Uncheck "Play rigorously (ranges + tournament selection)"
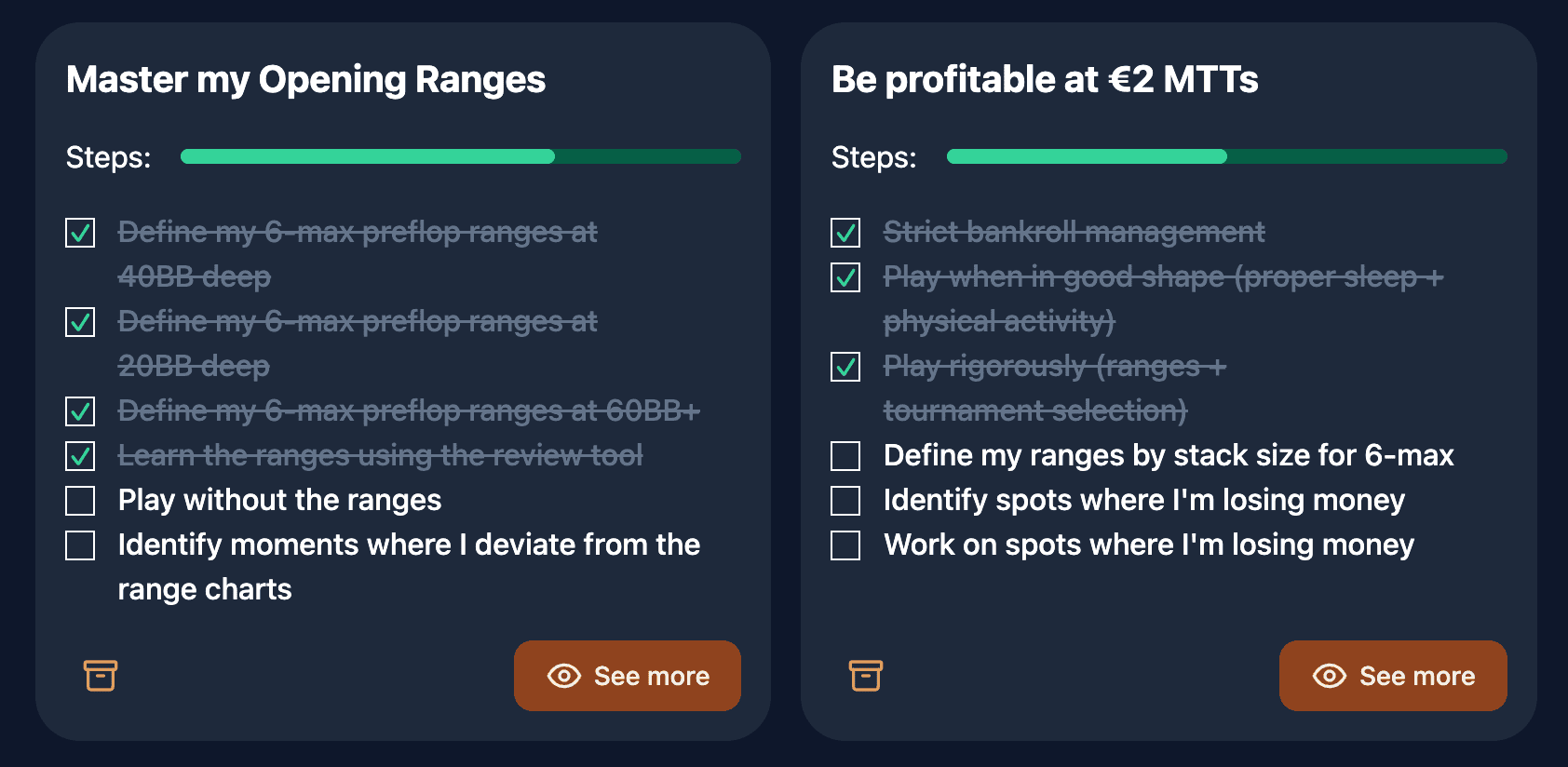This screenshot has width=1568, height=767. click(x=845, y=367)
